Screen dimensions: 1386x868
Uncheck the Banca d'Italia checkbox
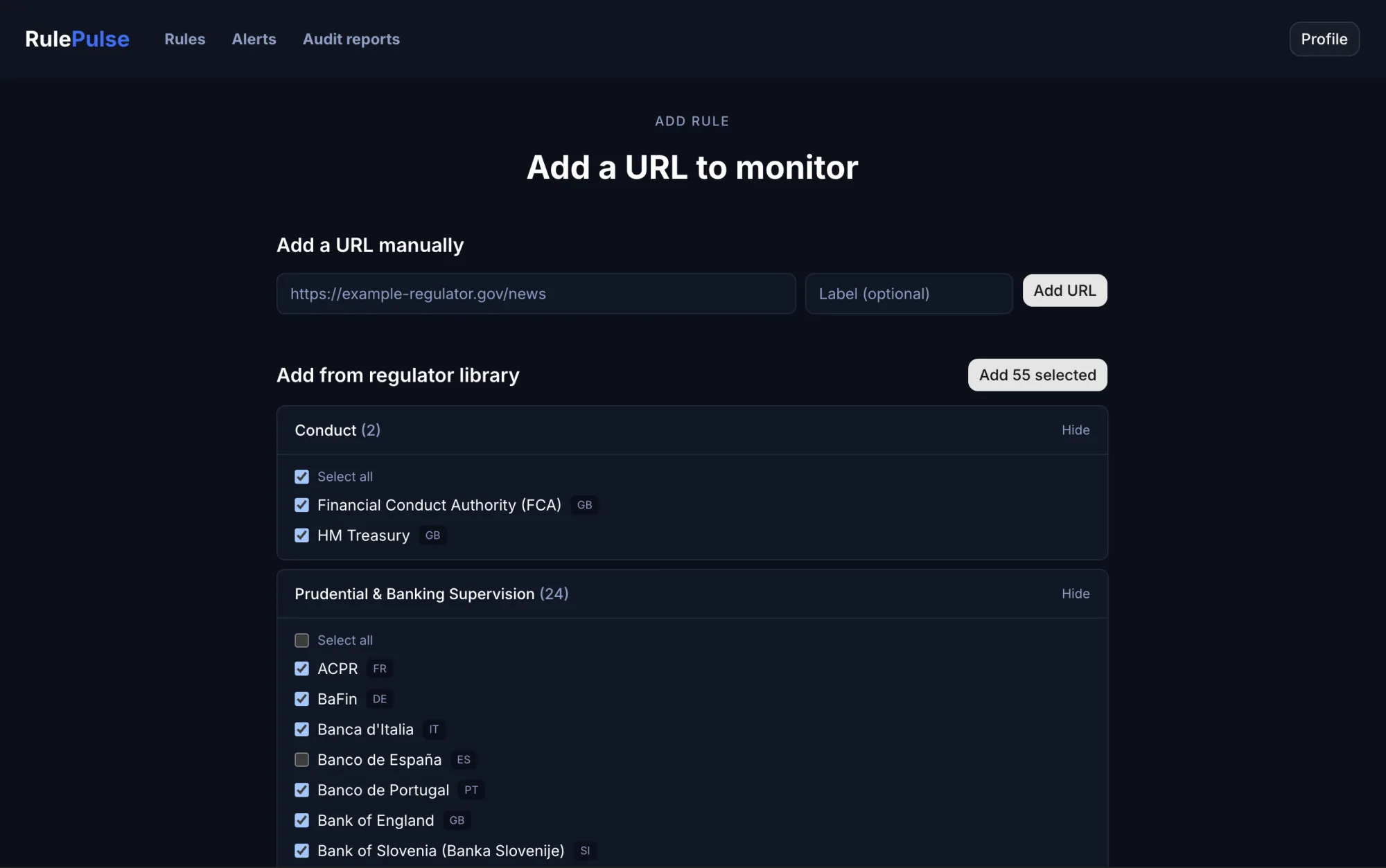(x=301, y=729)
